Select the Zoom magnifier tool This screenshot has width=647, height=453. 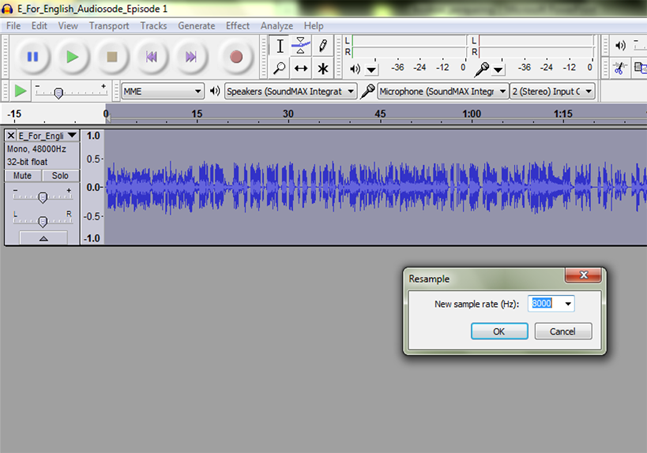click(x=280, y=68)
